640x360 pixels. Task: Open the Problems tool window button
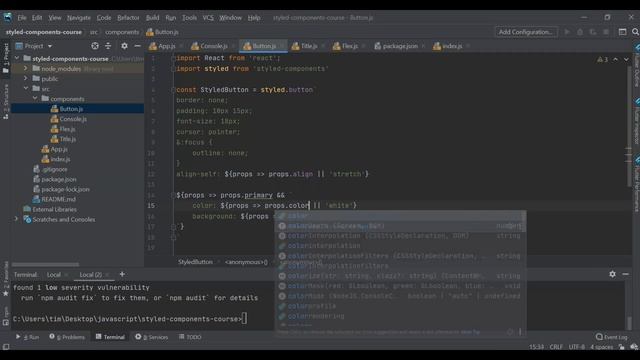coord(67,337)
